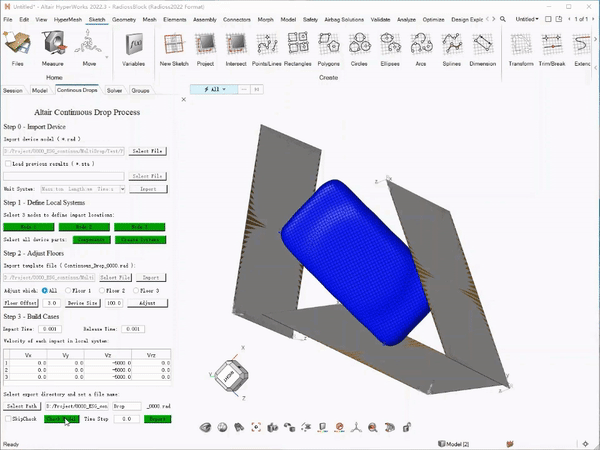The width and height of the screenshot is (600, 450).
Task: Click the green Node 1 button
Action: (x=29, y=227)
